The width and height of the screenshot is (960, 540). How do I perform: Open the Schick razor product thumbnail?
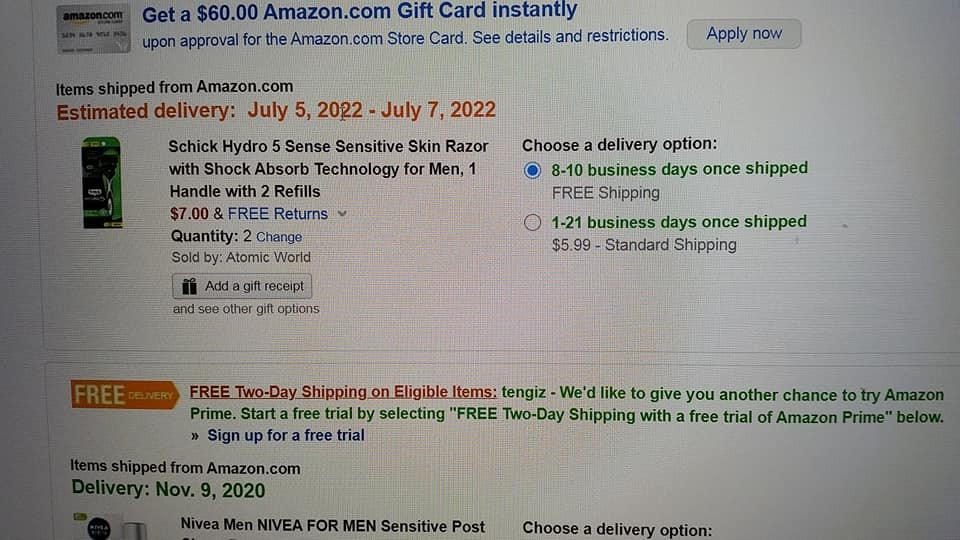tap(101, 183)
